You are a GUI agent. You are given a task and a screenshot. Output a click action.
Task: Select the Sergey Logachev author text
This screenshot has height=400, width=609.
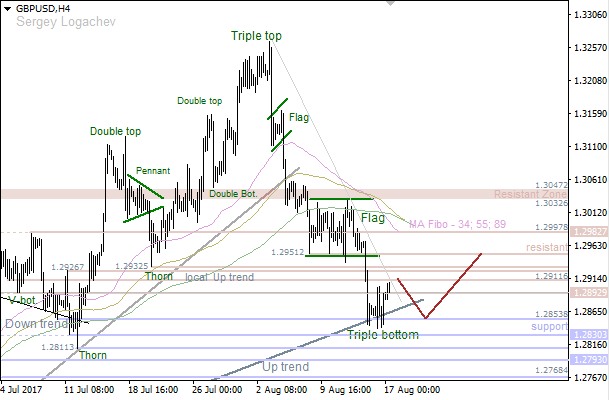tap(45, 21)
